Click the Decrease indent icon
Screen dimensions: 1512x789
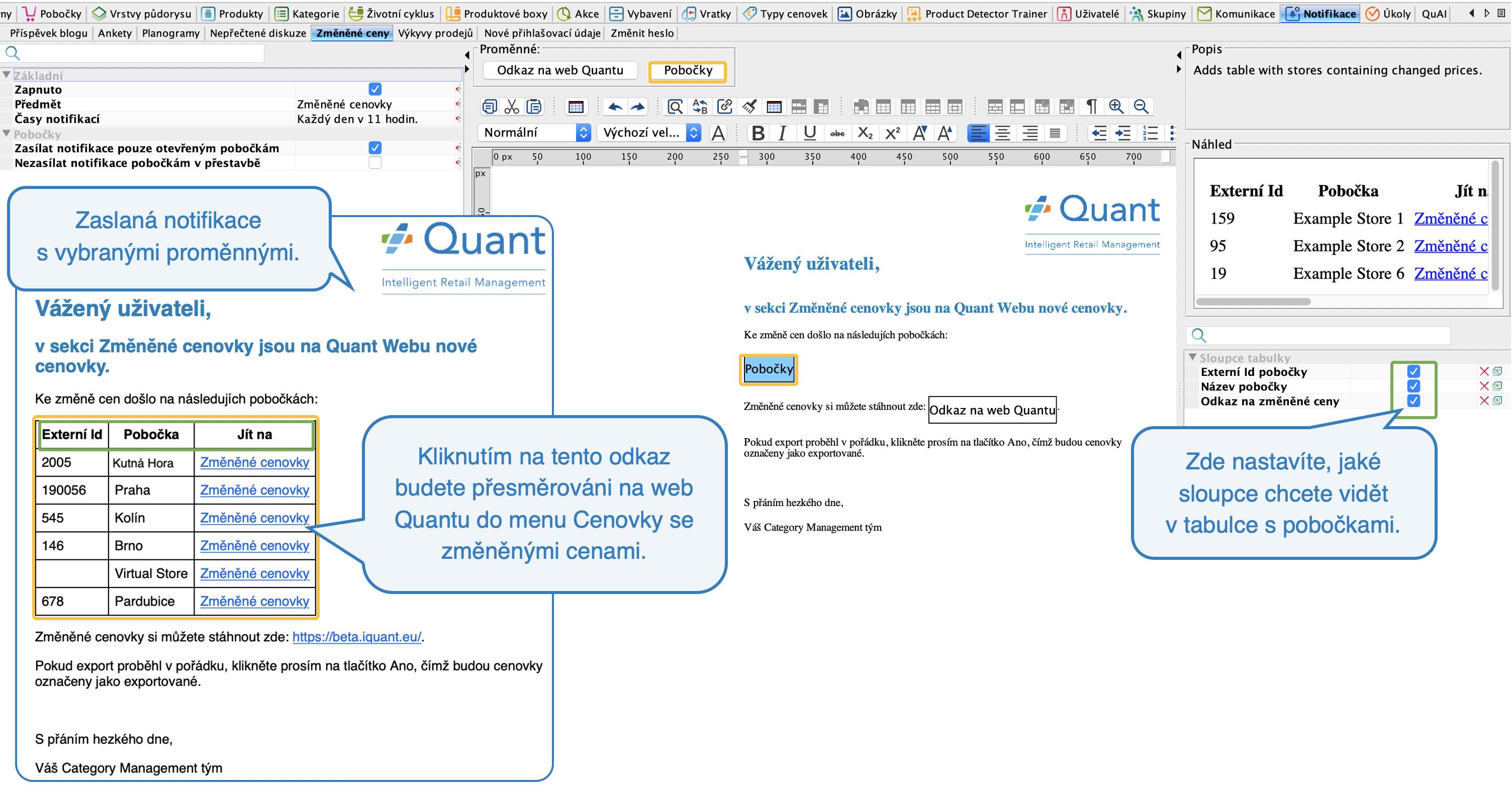(1098, 133)
